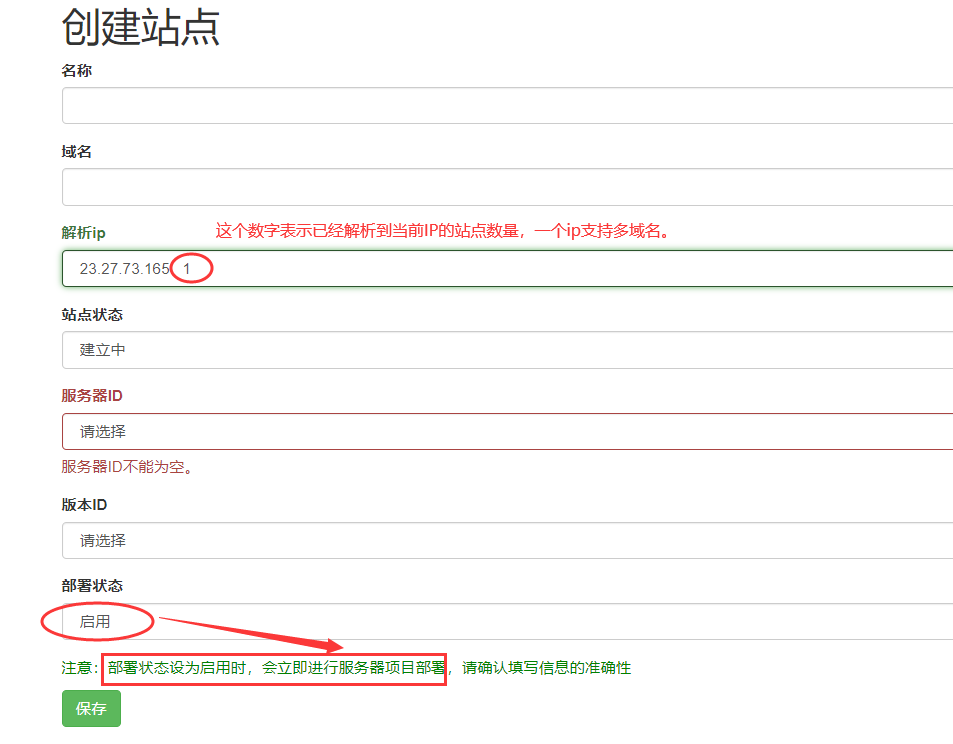Click the 名称 field label
The image size is (953, 744).
pos(77,71)
